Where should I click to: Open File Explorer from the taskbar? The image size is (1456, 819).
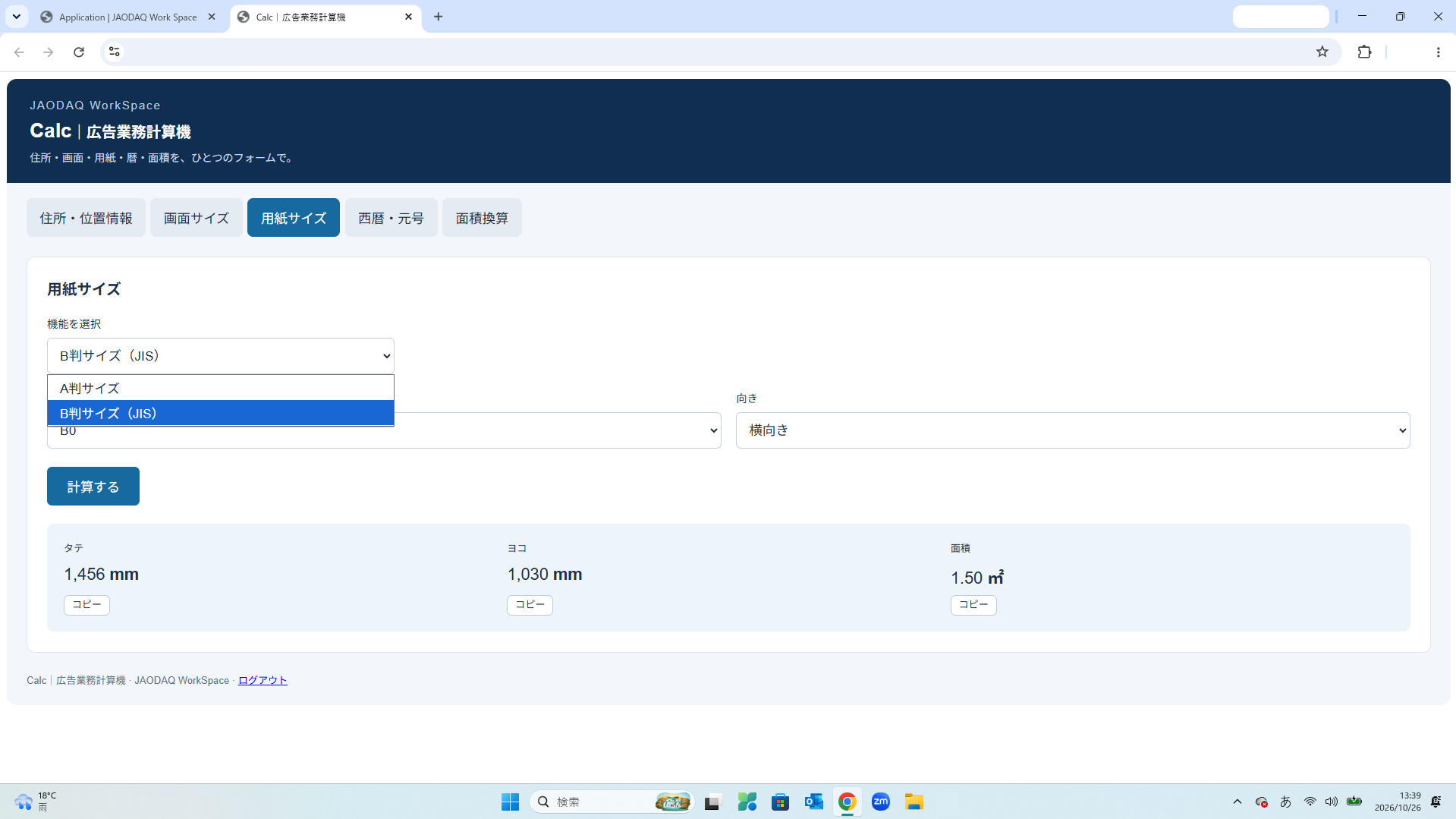click(x=914, y=802)
